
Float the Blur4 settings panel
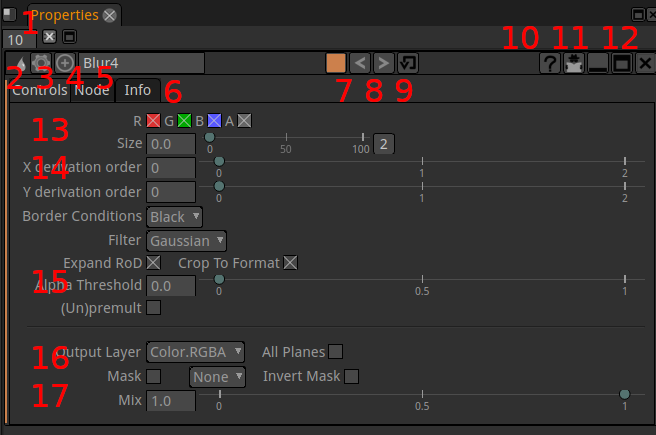tap(621, 64)
